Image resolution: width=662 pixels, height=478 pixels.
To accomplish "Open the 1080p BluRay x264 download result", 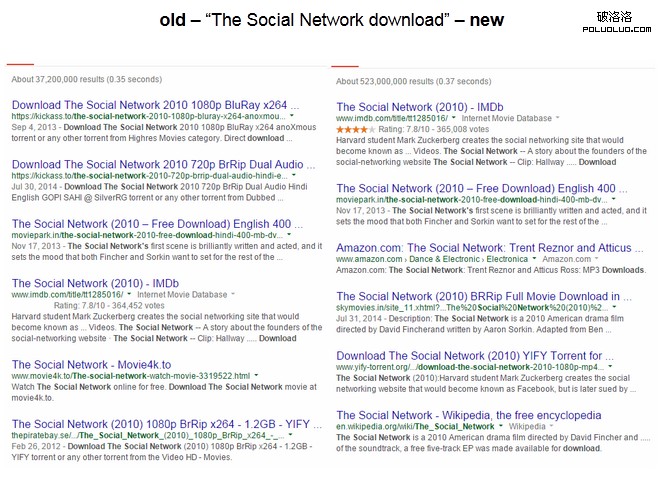I will pyautogui.click(x=155, y=104).
